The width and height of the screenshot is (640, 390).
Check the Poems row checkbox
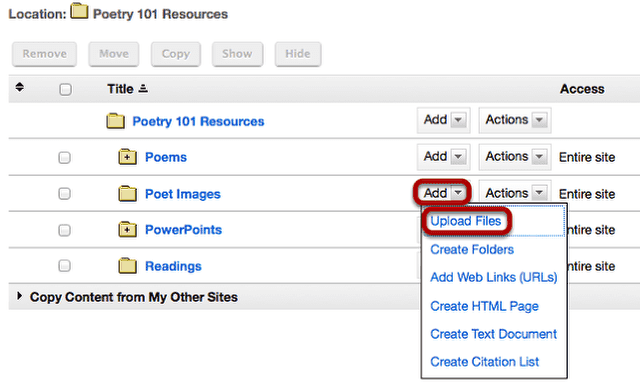(x=64, y=157)
